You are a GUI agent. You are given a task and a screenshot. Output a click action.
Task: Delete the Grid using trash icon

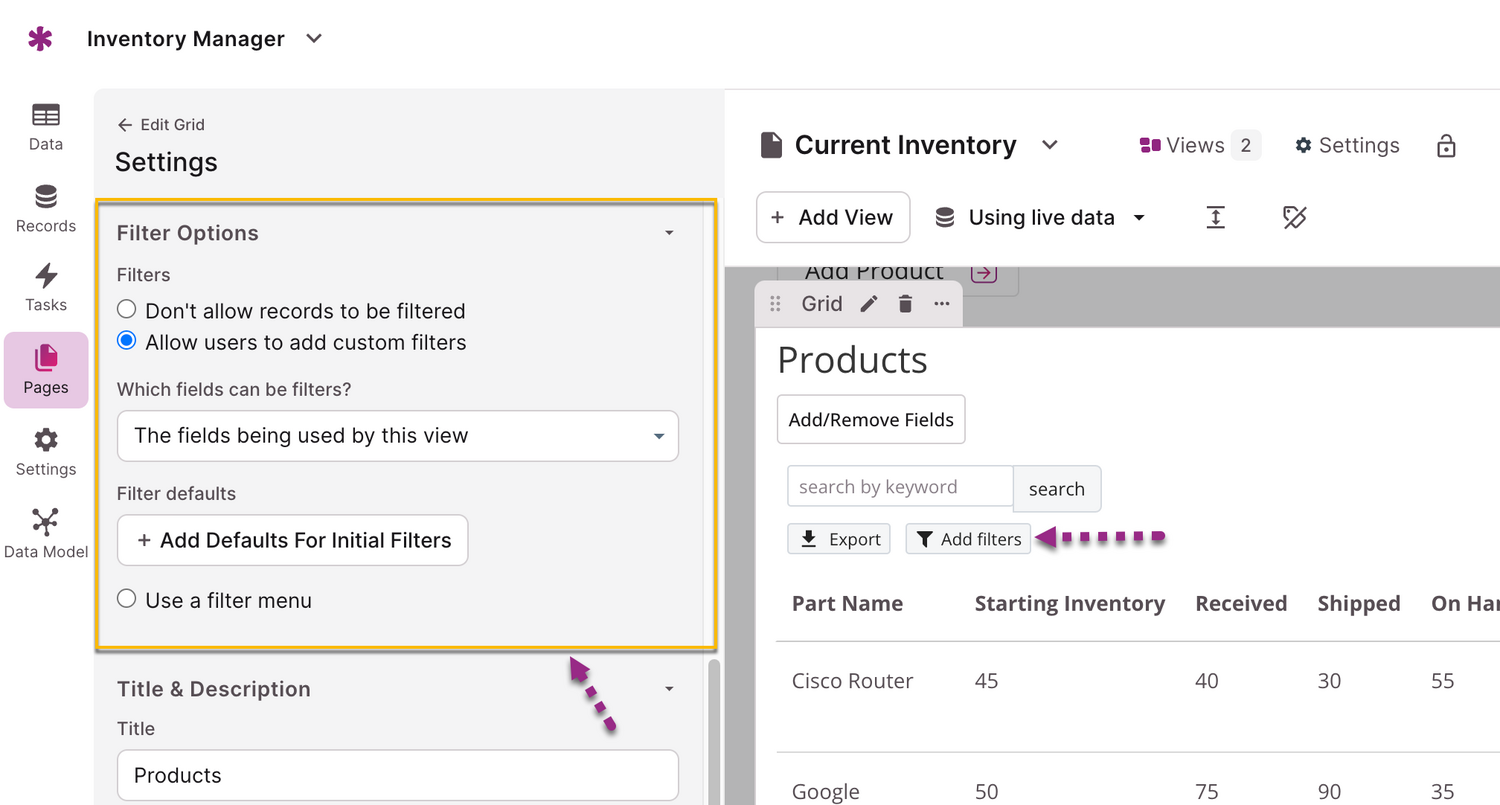[x=905, y=304]
